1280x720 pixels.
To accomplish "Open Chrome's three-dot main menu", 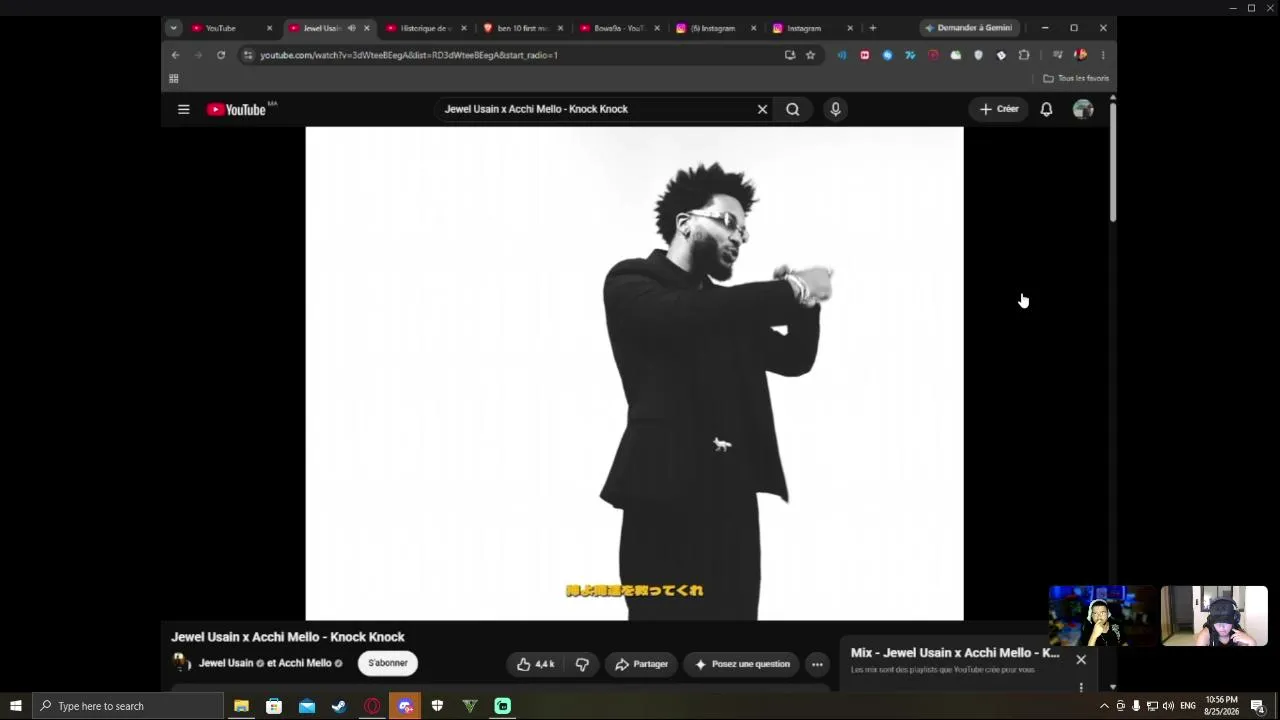I will pos(1103,55).
